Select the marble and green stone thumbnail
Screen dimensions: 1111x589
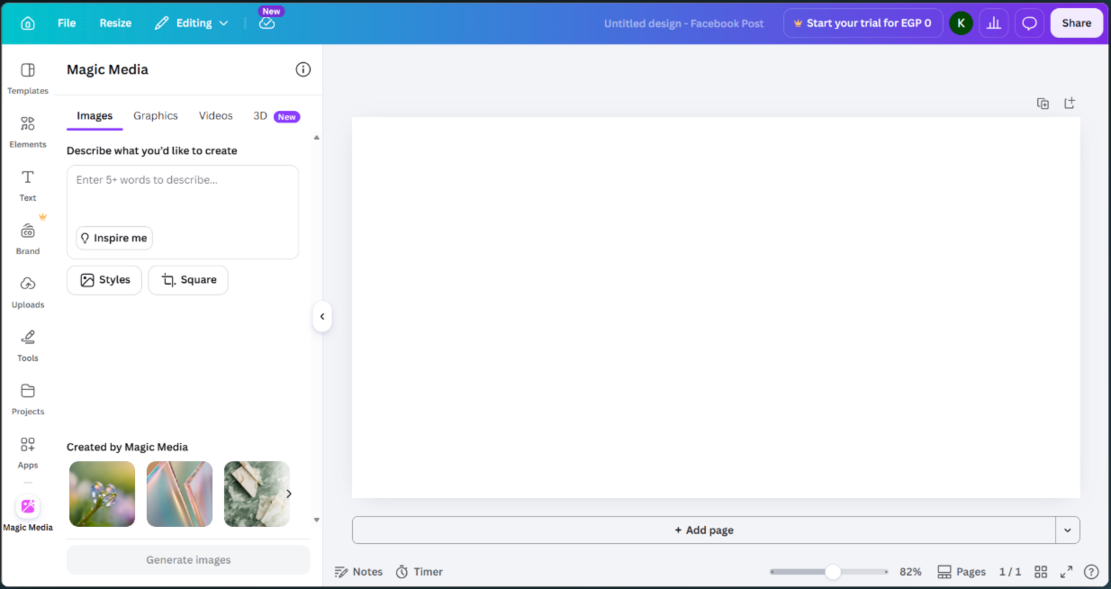(x=256, y=494)
